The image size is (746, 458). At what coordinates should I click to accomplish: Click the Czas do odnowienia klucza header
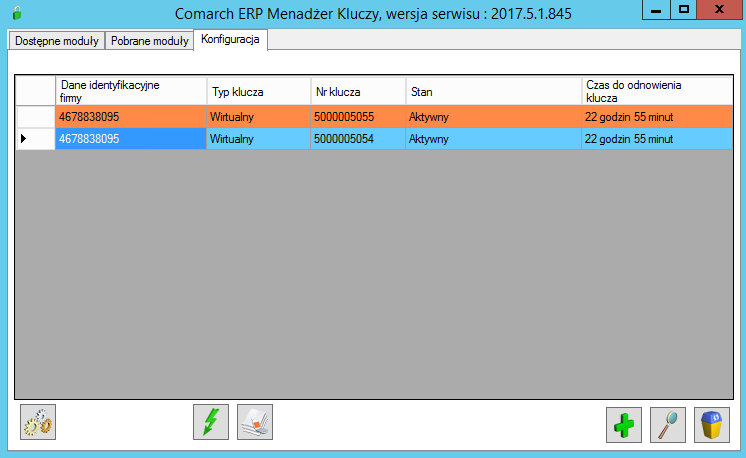click(x=657, y=91)
